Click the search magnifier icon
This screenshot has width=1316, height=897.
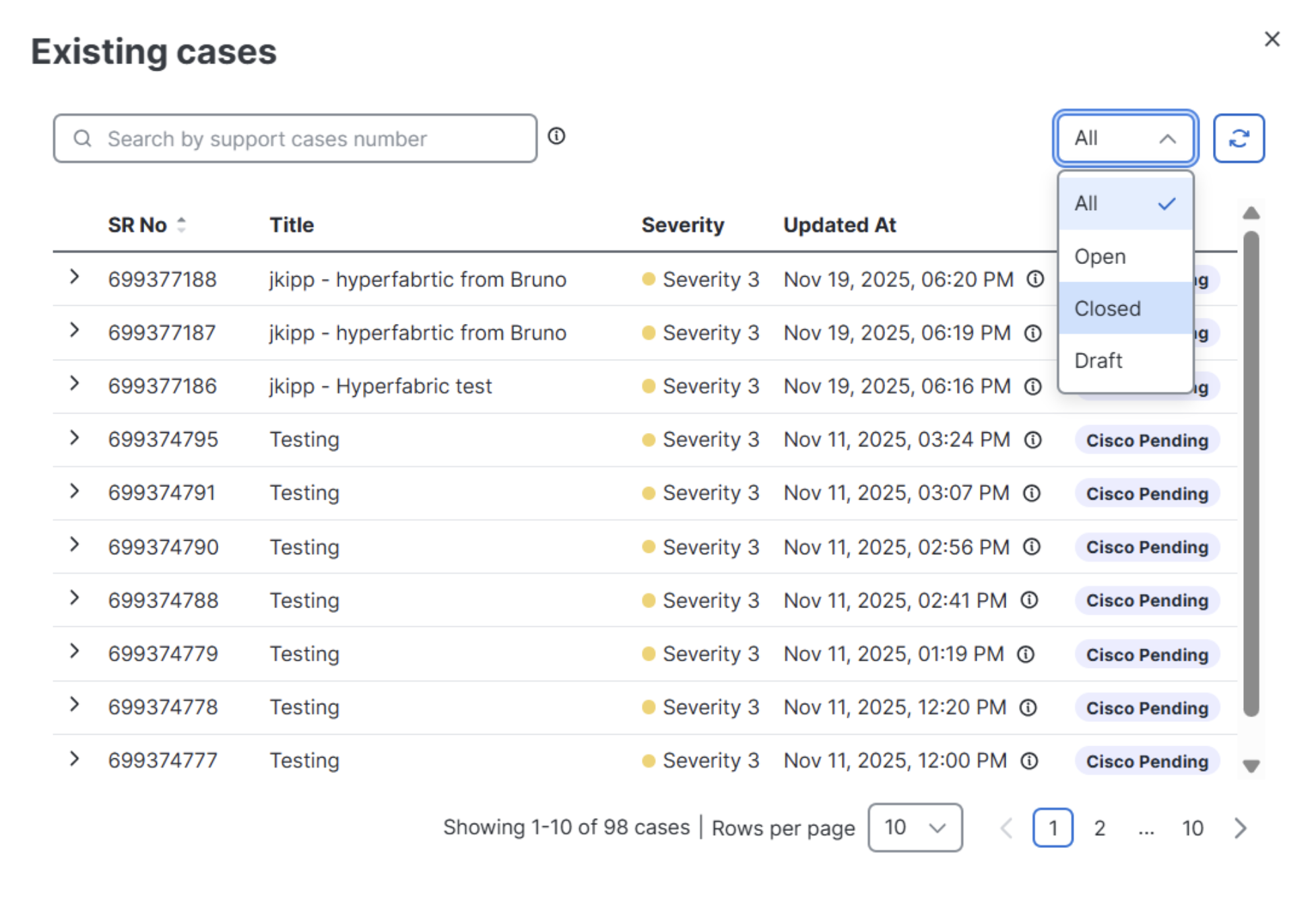(82, 139)
